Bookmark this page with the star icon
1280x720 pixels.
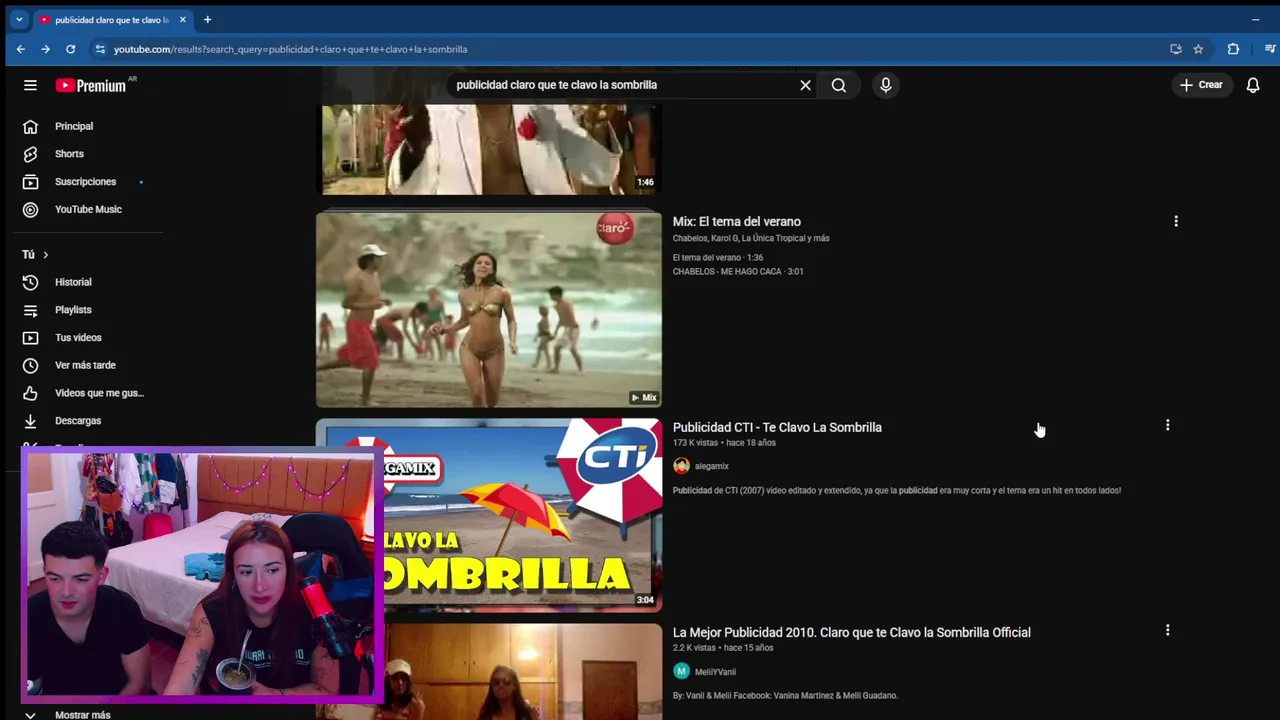[1198, 49]
